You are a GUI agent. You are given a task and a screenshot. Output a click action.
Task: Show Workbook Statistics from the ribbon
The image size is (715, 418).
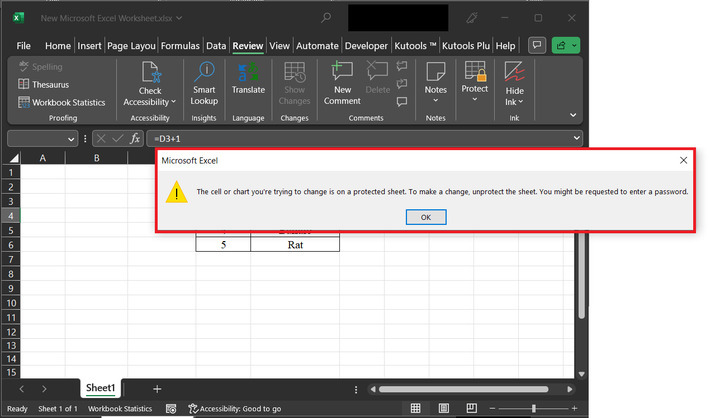(62, 102)
